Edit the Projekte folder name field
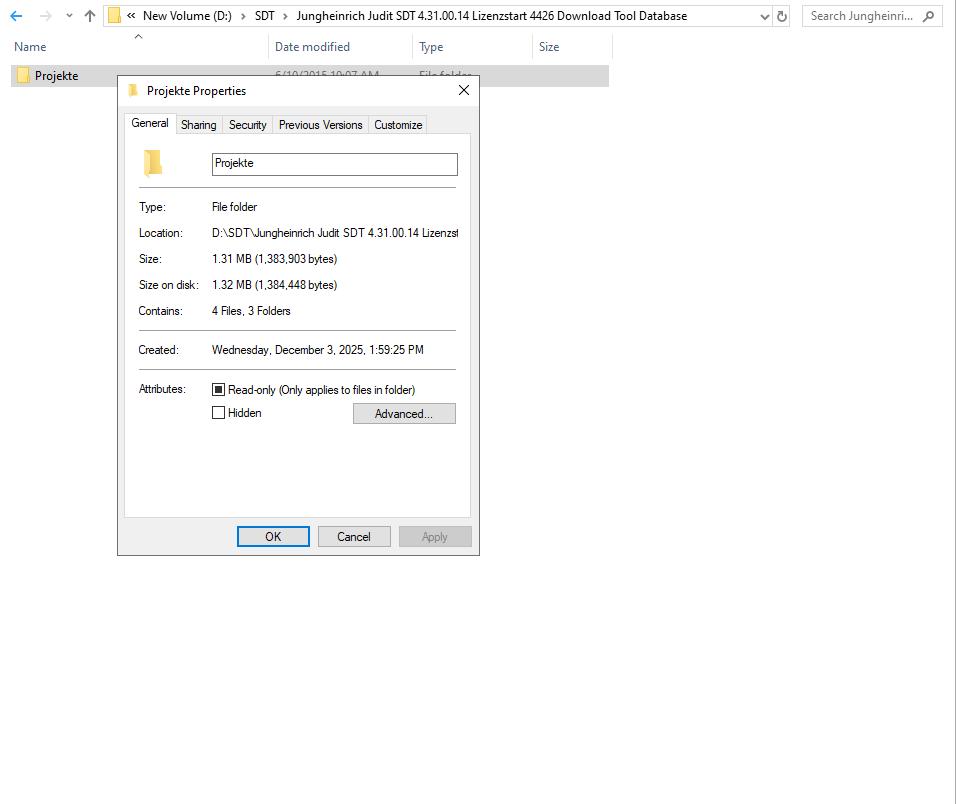Screen dimensions: 956x804 pyautogui.click(x=335, y=164)
